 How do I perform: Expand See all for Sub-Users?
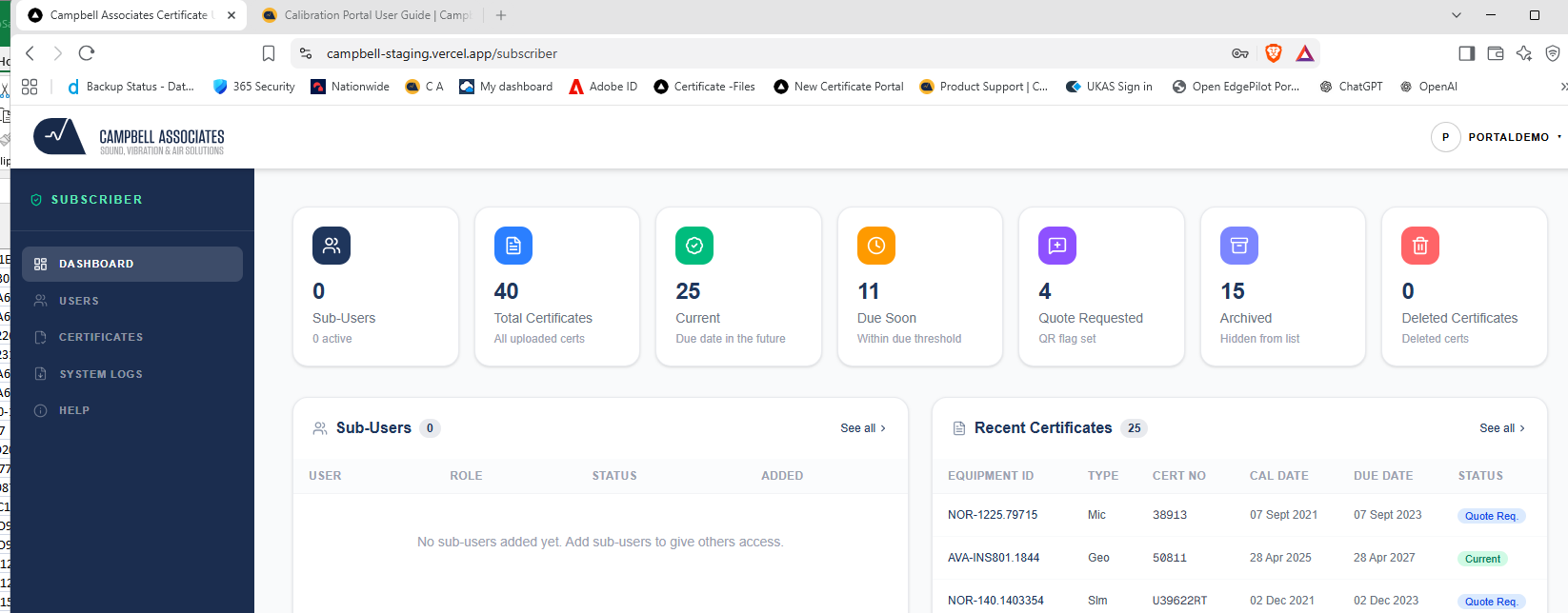click(x=863, y=428)
